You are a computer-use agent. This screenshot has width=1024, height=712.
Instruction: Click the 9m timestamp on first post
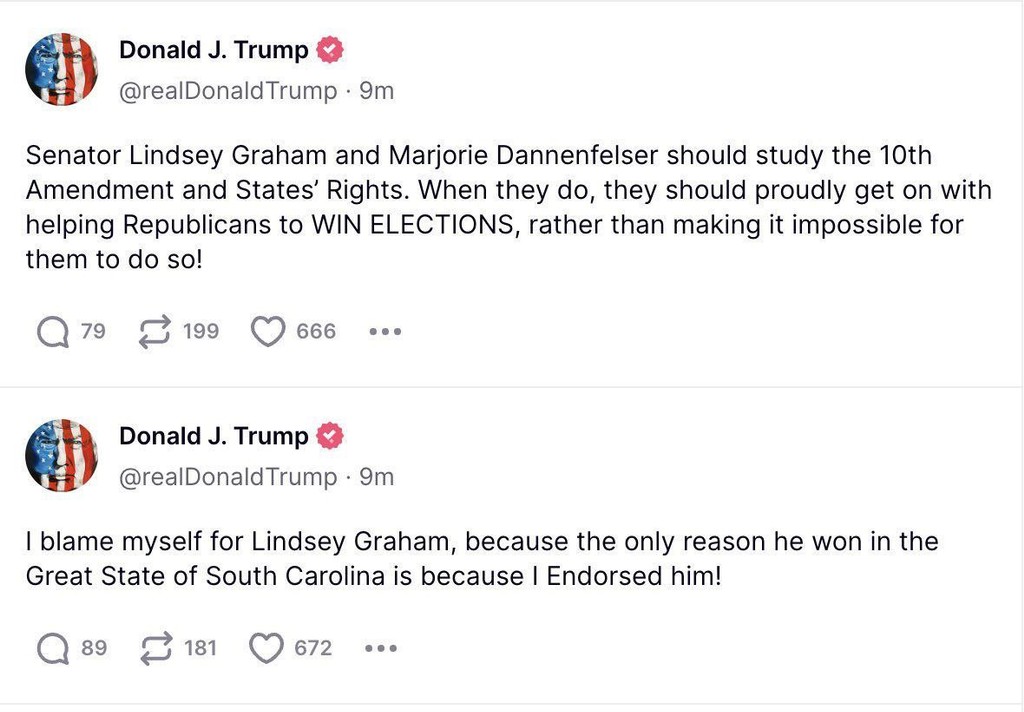(376, 91)
